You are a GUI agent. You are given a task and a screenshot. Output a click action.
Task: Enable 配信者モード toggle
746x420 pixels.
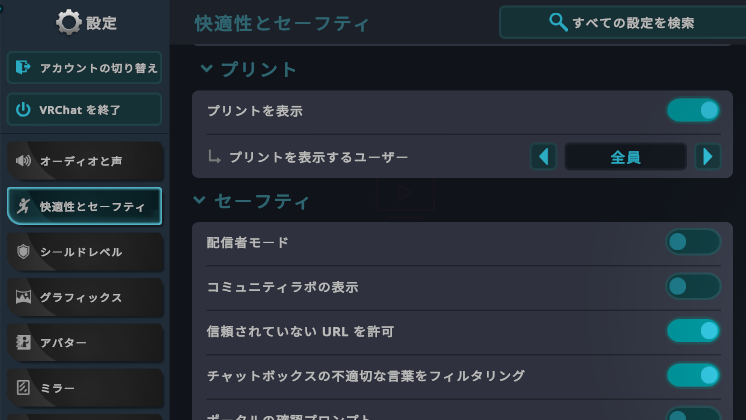(693, 242)
